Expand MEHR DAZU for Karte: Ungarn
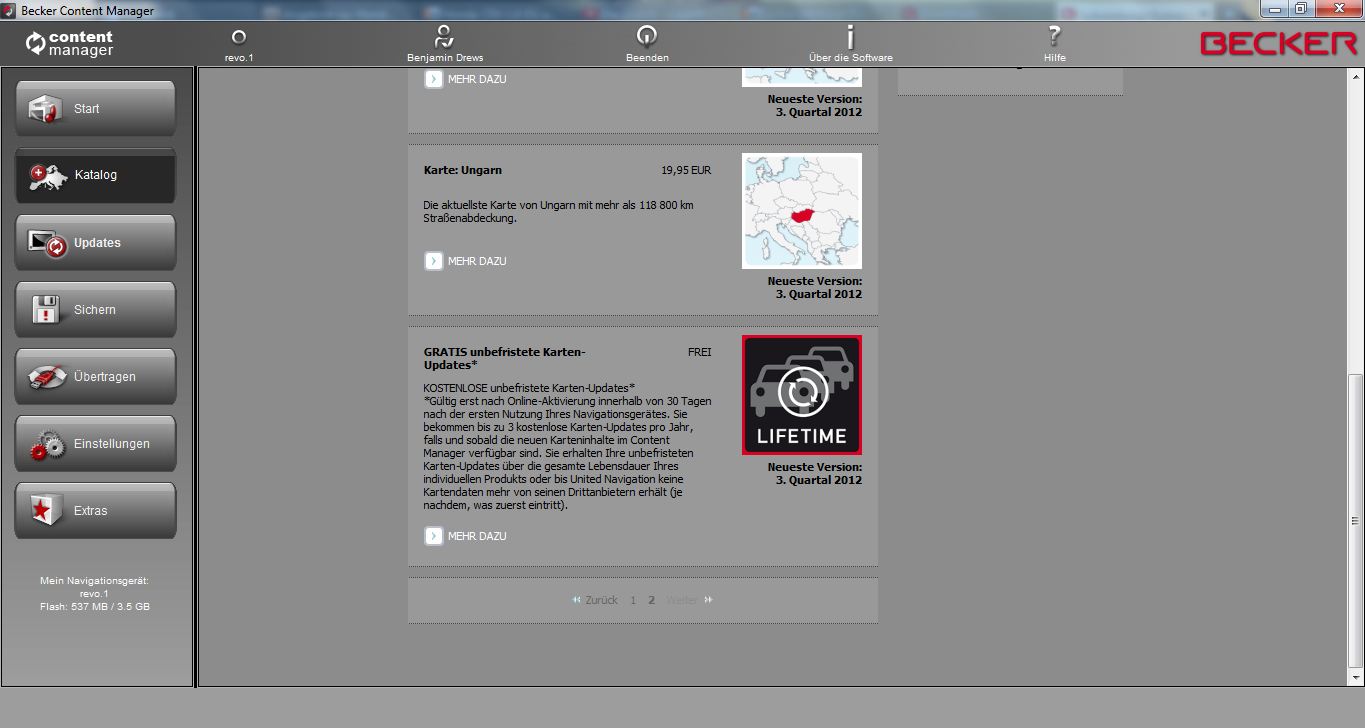This screenshot has height=728, width=1365. click(466, 261)
